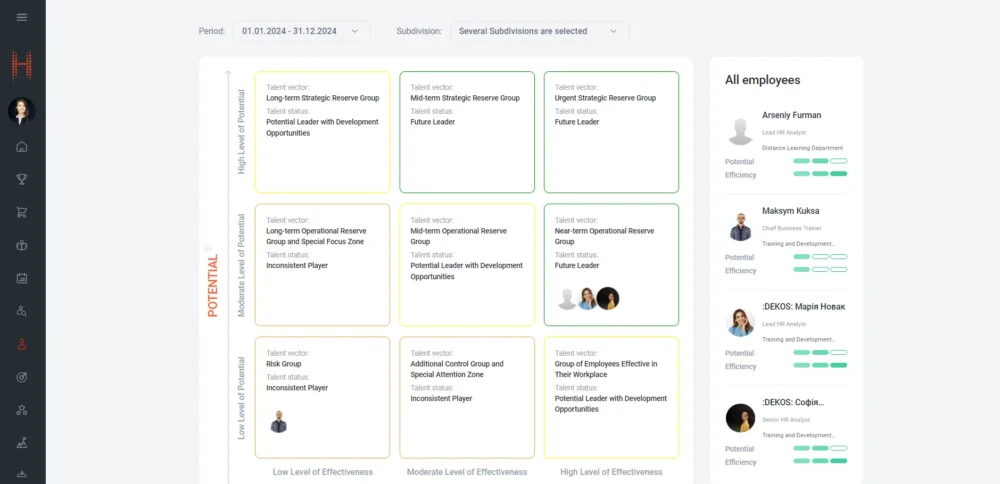Viewport: 1000px width, 484px height.
Task: Select the Mid-term Strategic Reserve Group cell
Action: pyautogui.click(x=467, y=132)
